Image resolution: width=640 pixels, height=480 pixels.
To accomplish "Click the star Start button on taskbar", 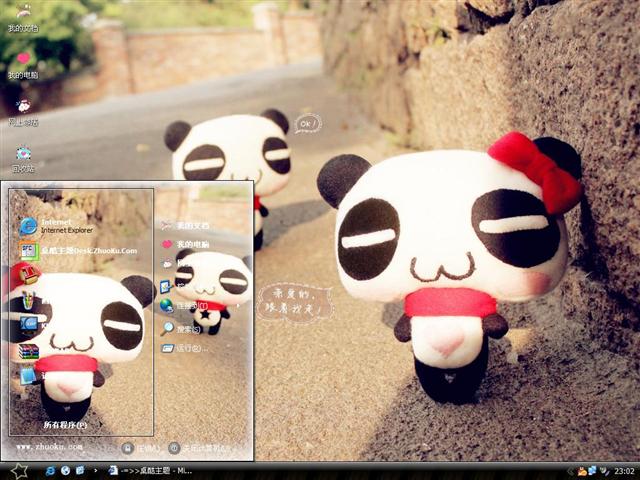I will pos(19,471).
